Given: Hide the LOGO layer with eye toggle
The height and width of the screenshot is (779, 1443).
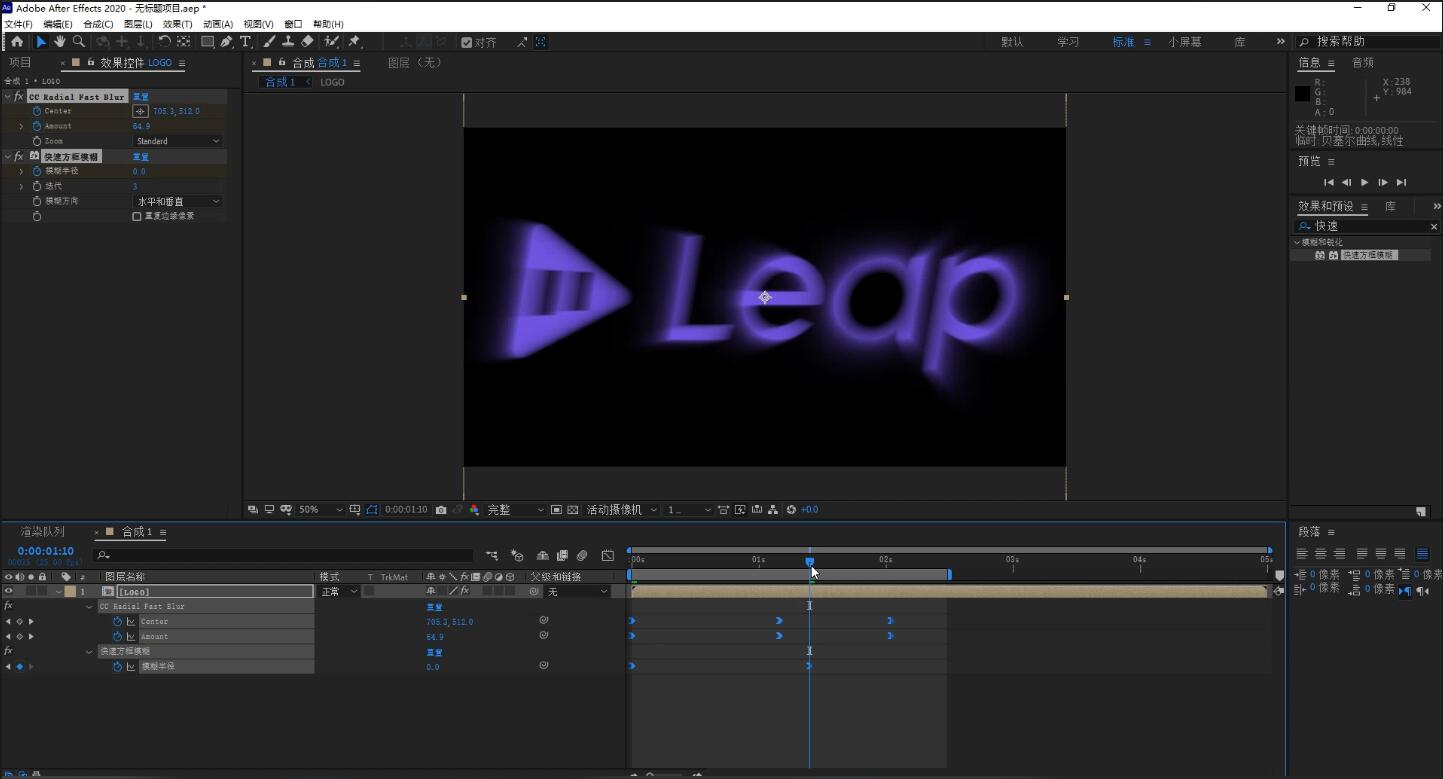Looking at the screenshot, I should [x=8, y=592].
